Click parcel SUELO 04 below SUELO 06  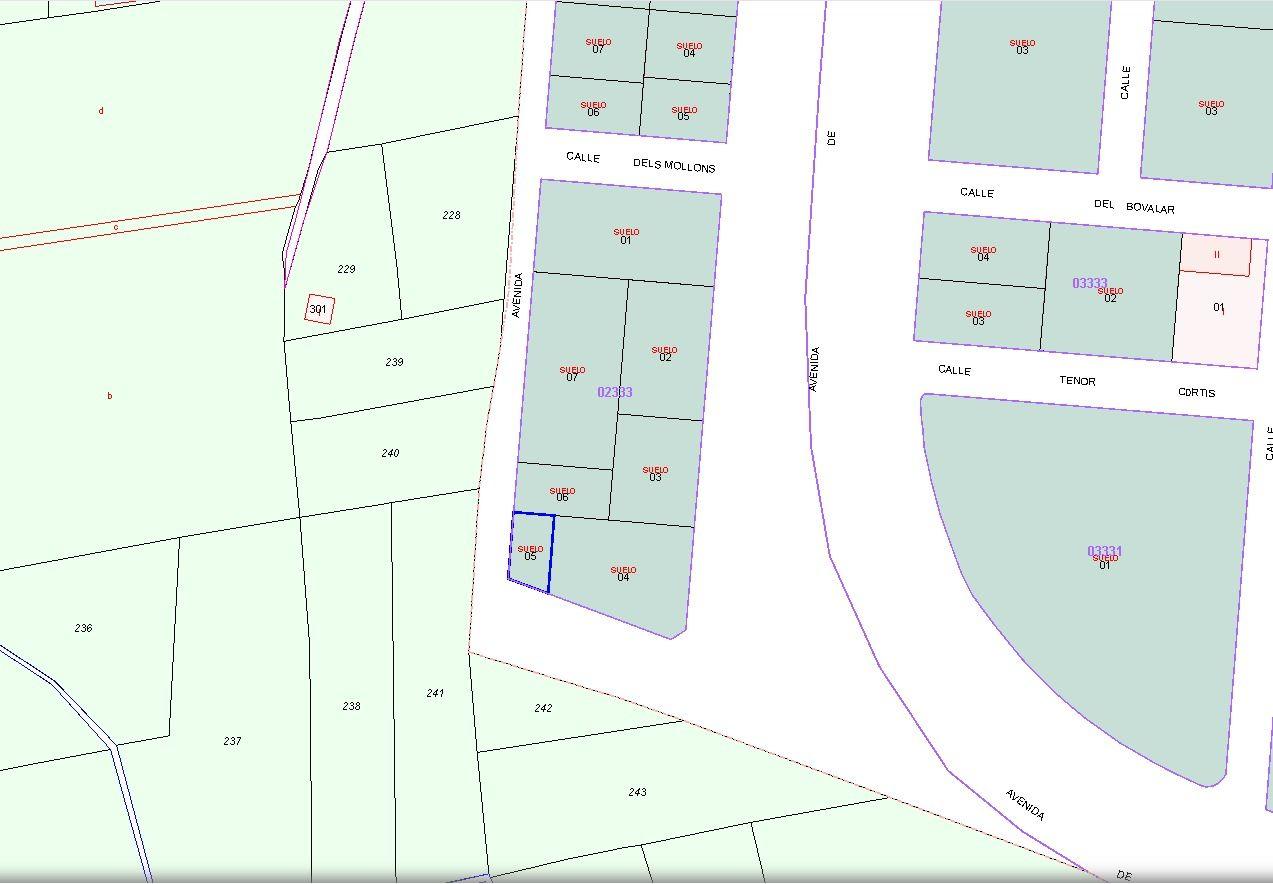click(622, 572)
